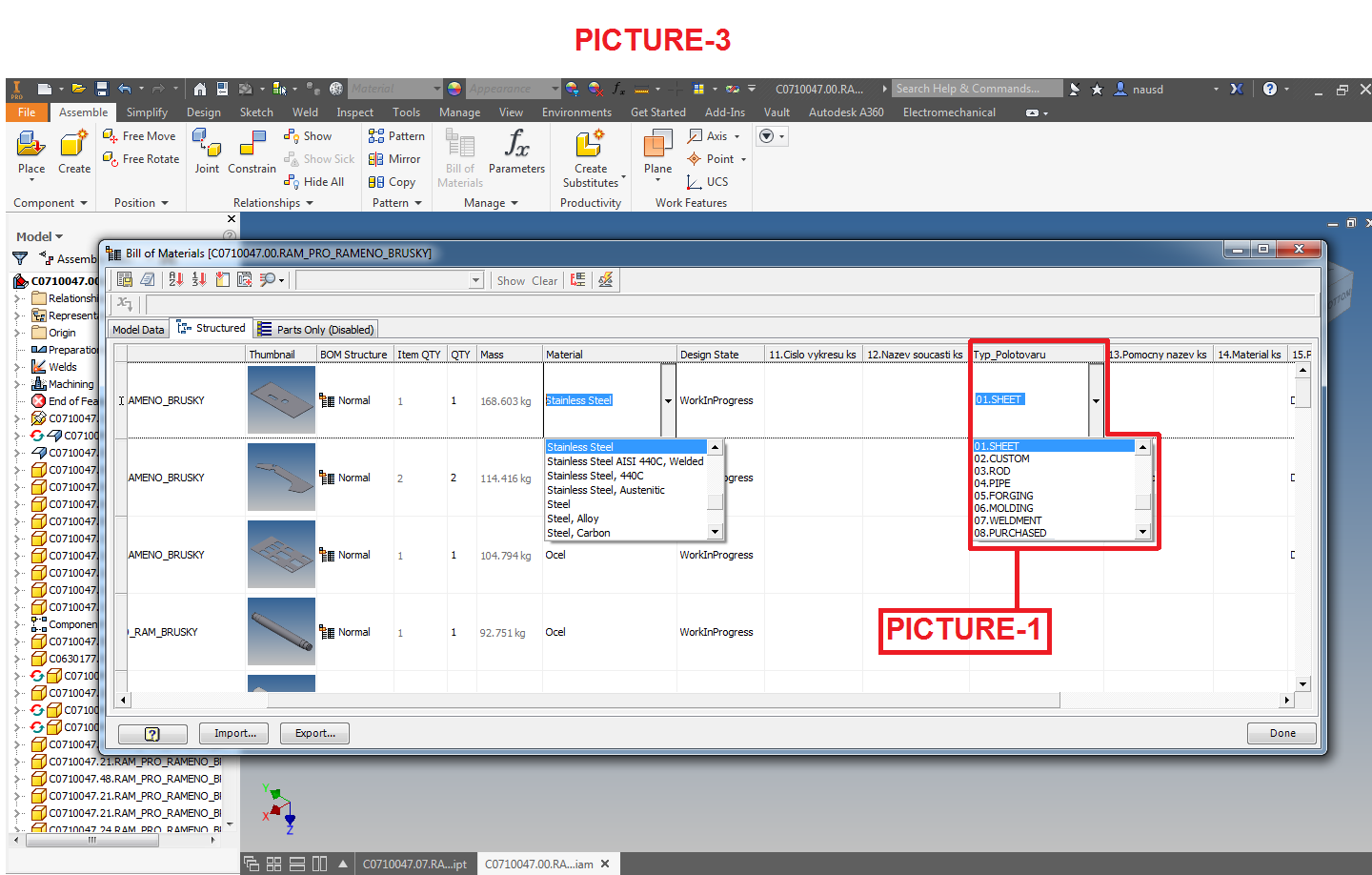Export the Bill of Materials

pos(314,733)
